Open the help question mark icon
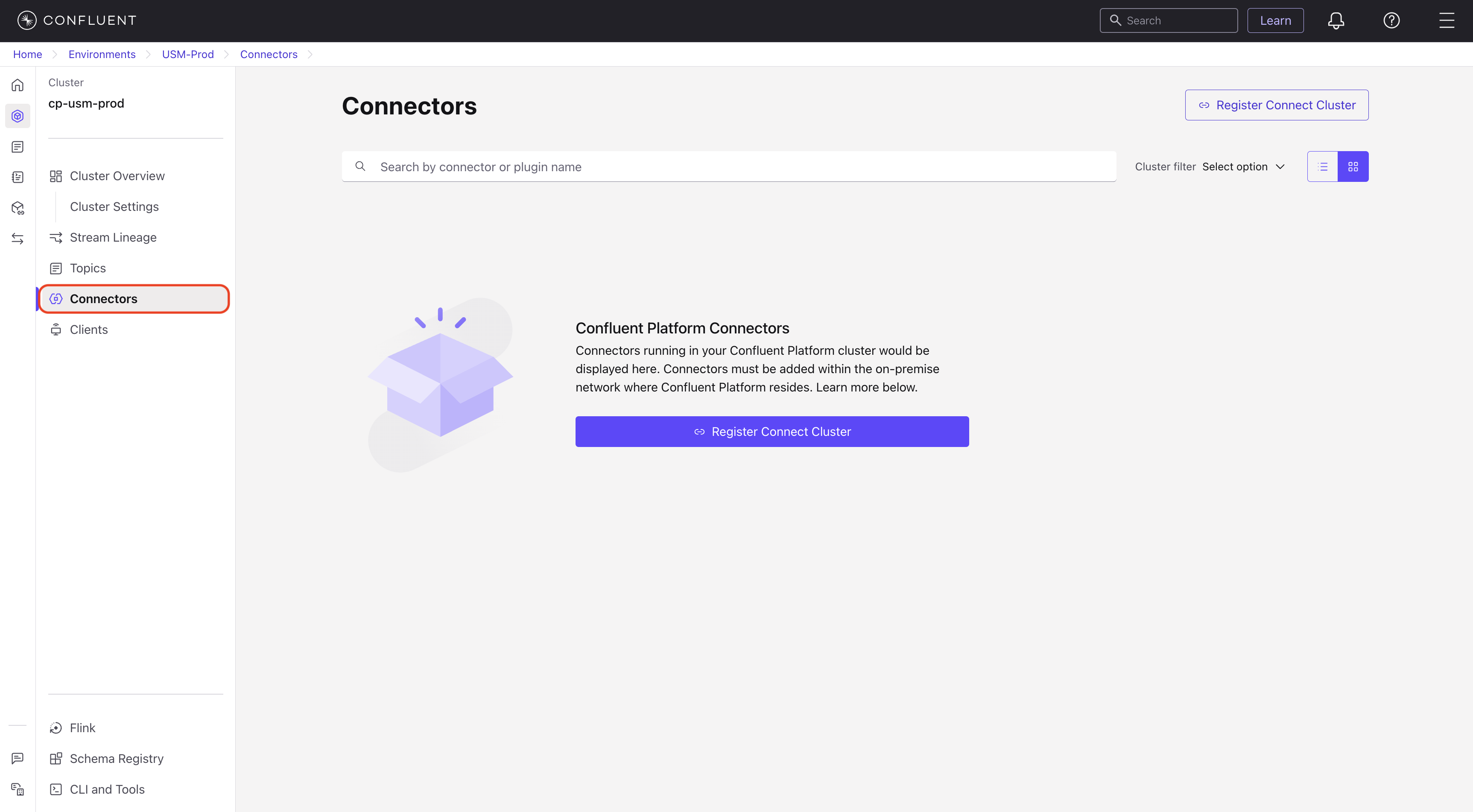 1391,20
